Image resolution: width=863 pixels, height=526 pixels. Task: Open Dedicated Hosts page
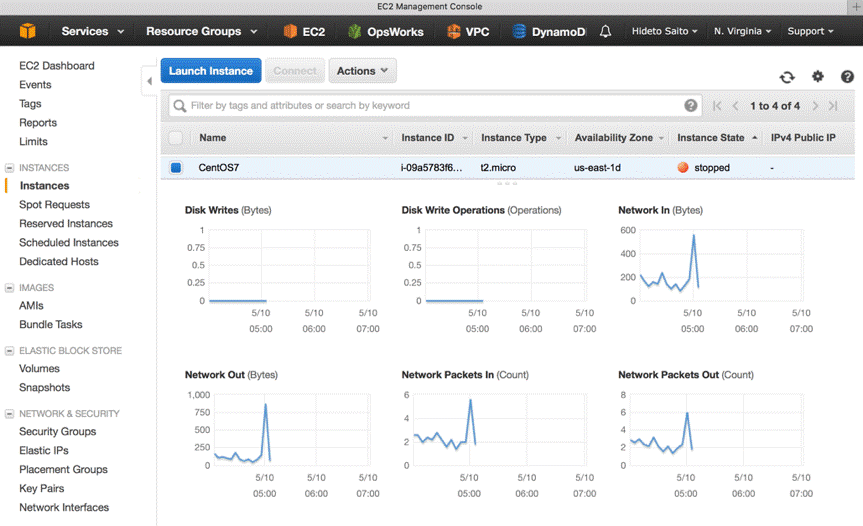[59, 261]
